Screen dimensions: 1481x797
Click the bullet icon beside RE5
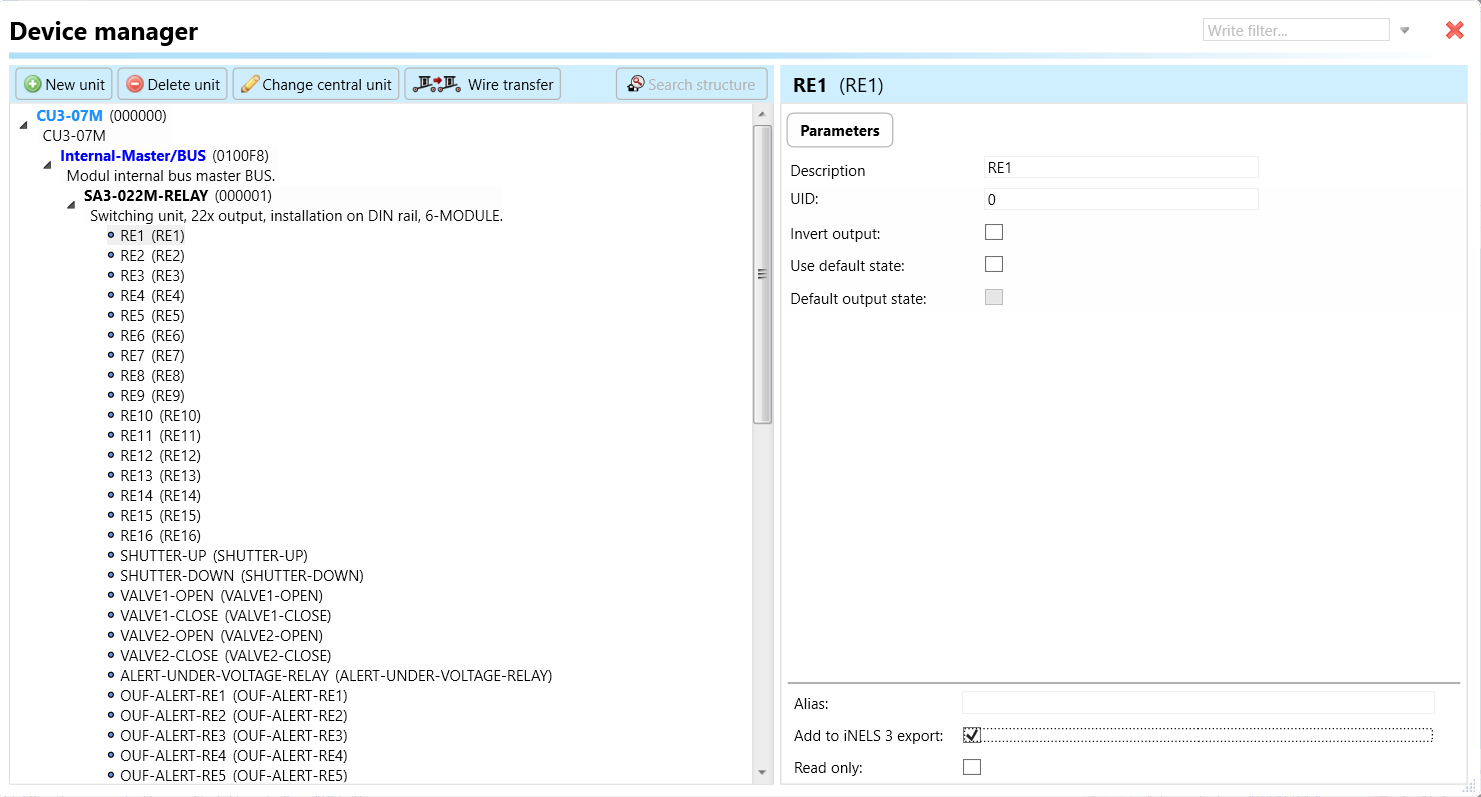pos(111,316)
